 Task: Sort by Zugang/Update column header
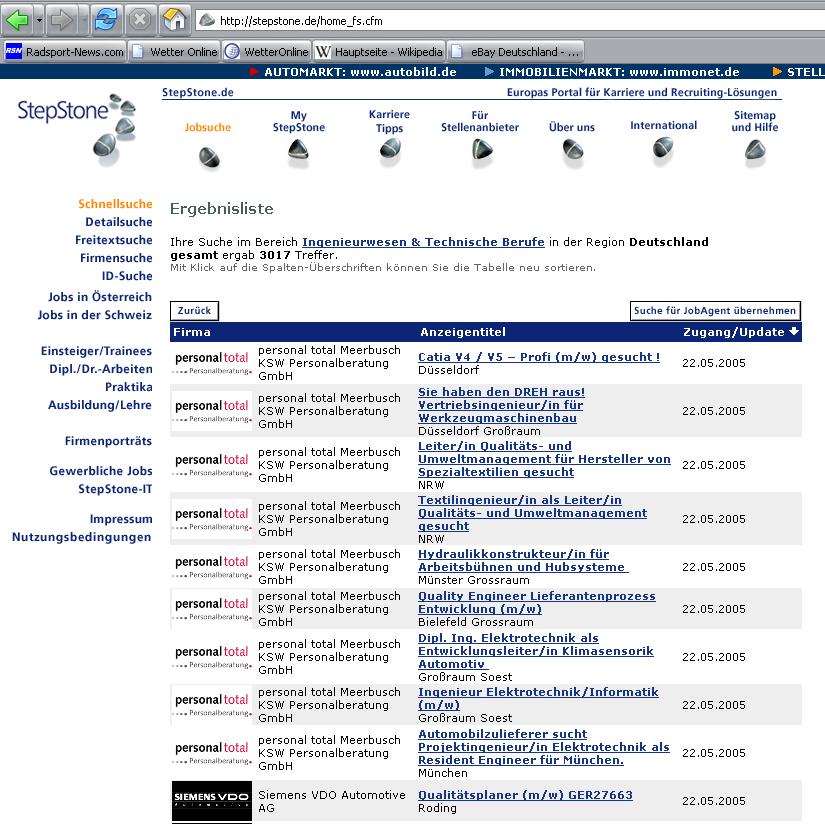(733, 332)
